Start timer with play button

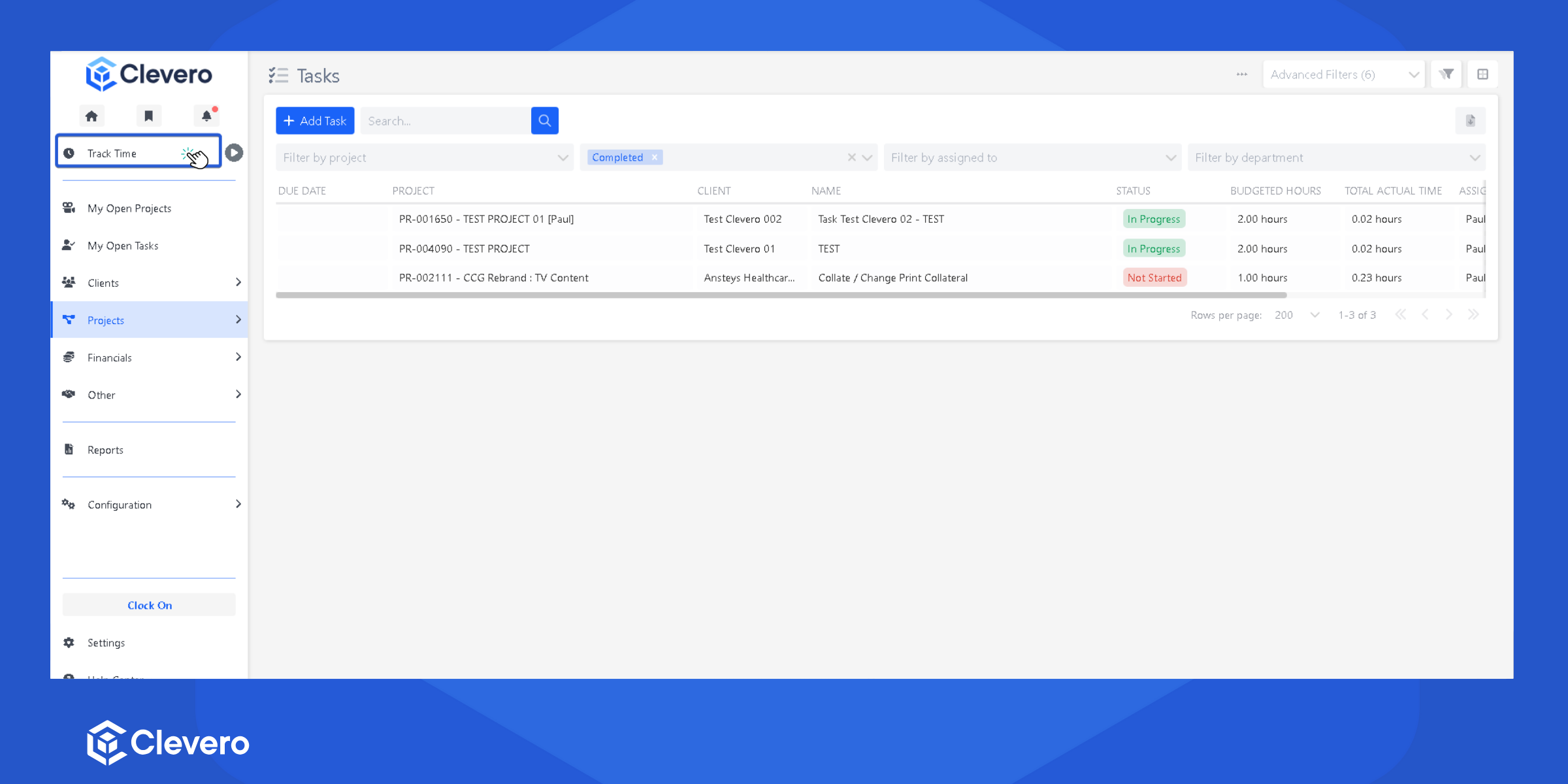[234, 153]
